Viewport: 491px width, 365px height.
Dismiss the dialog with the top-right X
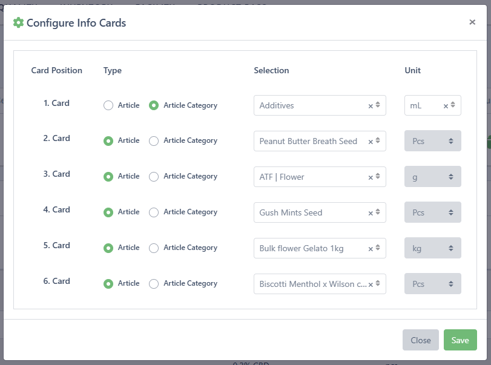[472, 22]
